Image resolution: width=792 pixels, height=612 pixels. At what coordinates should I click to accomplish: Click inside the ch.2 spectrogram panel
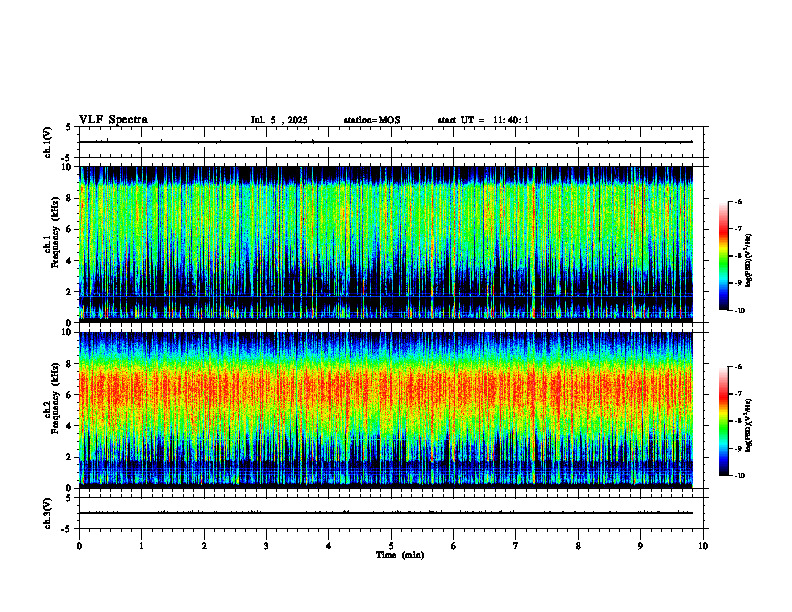click(386, 410)
